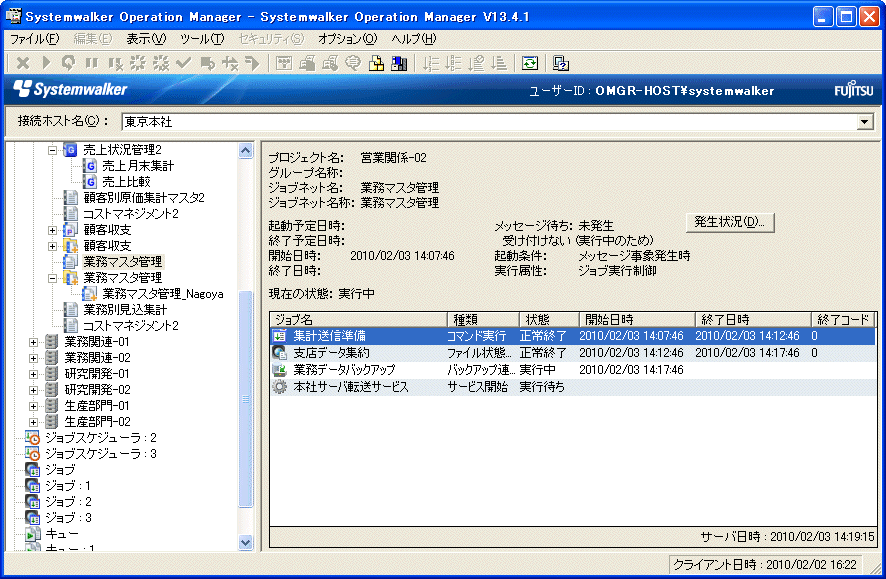
Task: Click the circular-arrow rerun toolbar icon
Action: tap(68, 63)
